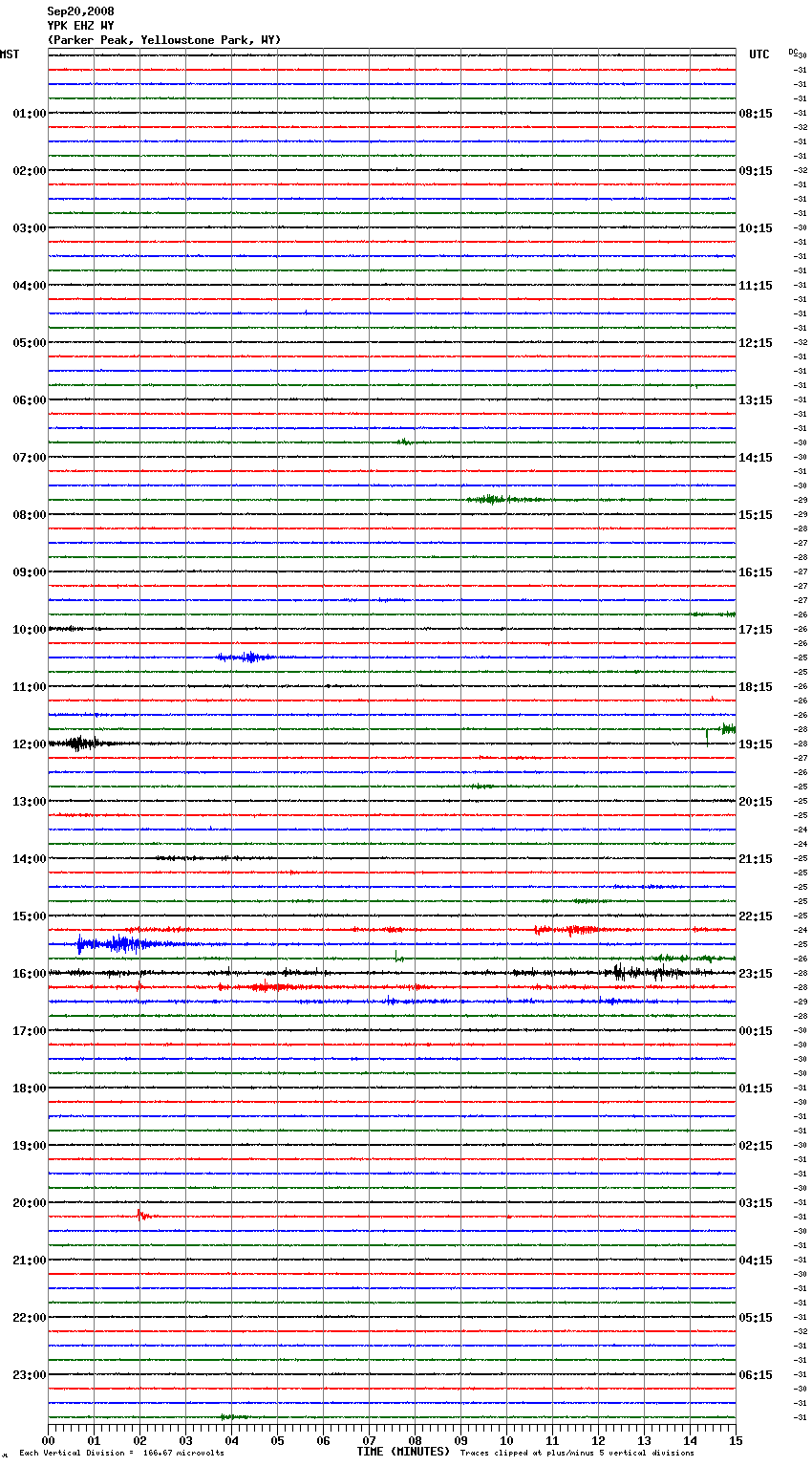The height and width of the screenshot is (1466, 812).
Task: Select the 18:00 MST time label
Action: tap(29, 1089)
